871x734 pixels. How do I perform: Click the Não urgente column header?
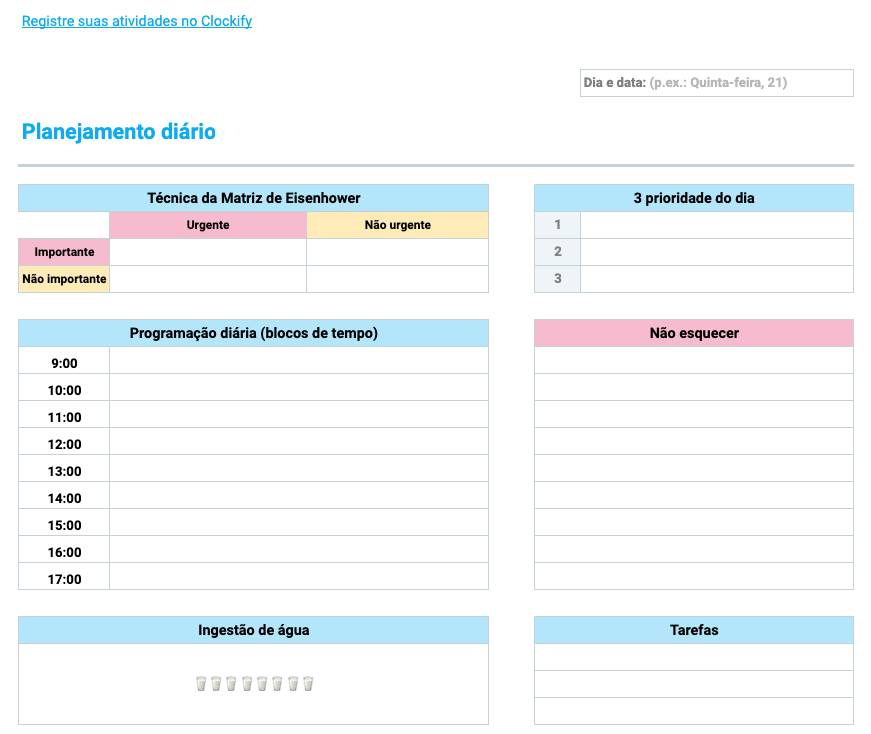pos(397,225)
